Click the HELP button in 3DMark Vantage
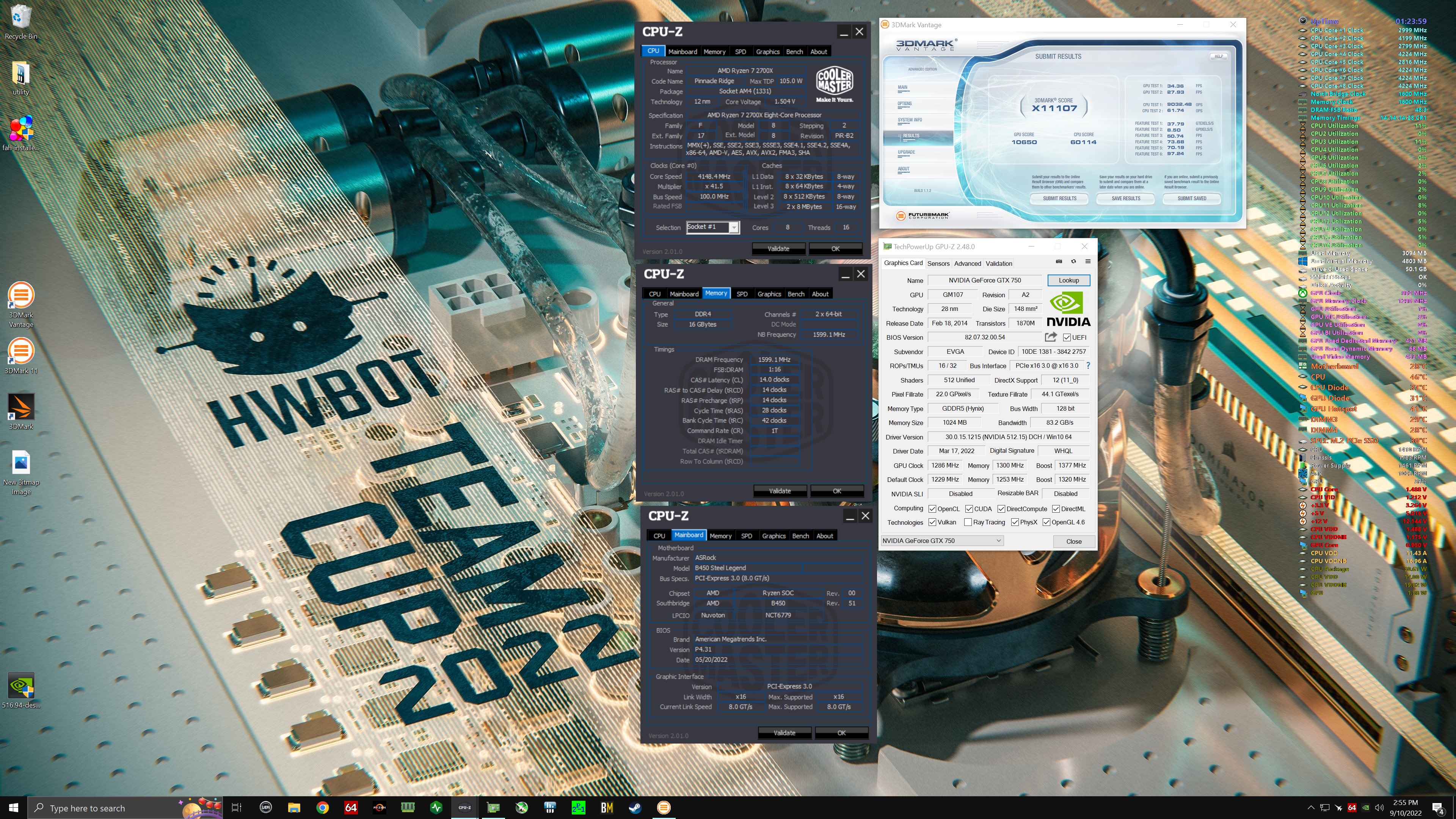The height and width of the screenshot is (819, 1456). click(1218, 56)
